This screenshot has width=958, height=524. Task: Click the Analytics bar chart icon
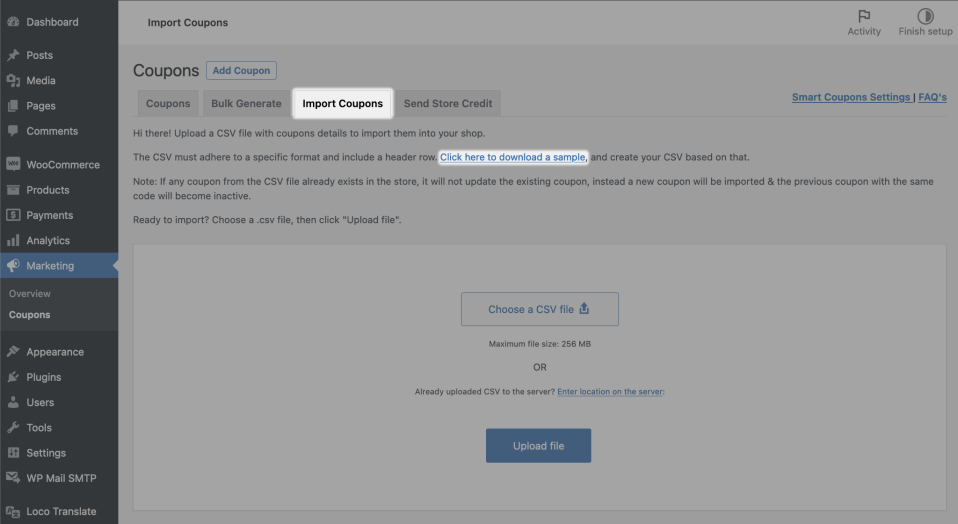pos(13,240)
